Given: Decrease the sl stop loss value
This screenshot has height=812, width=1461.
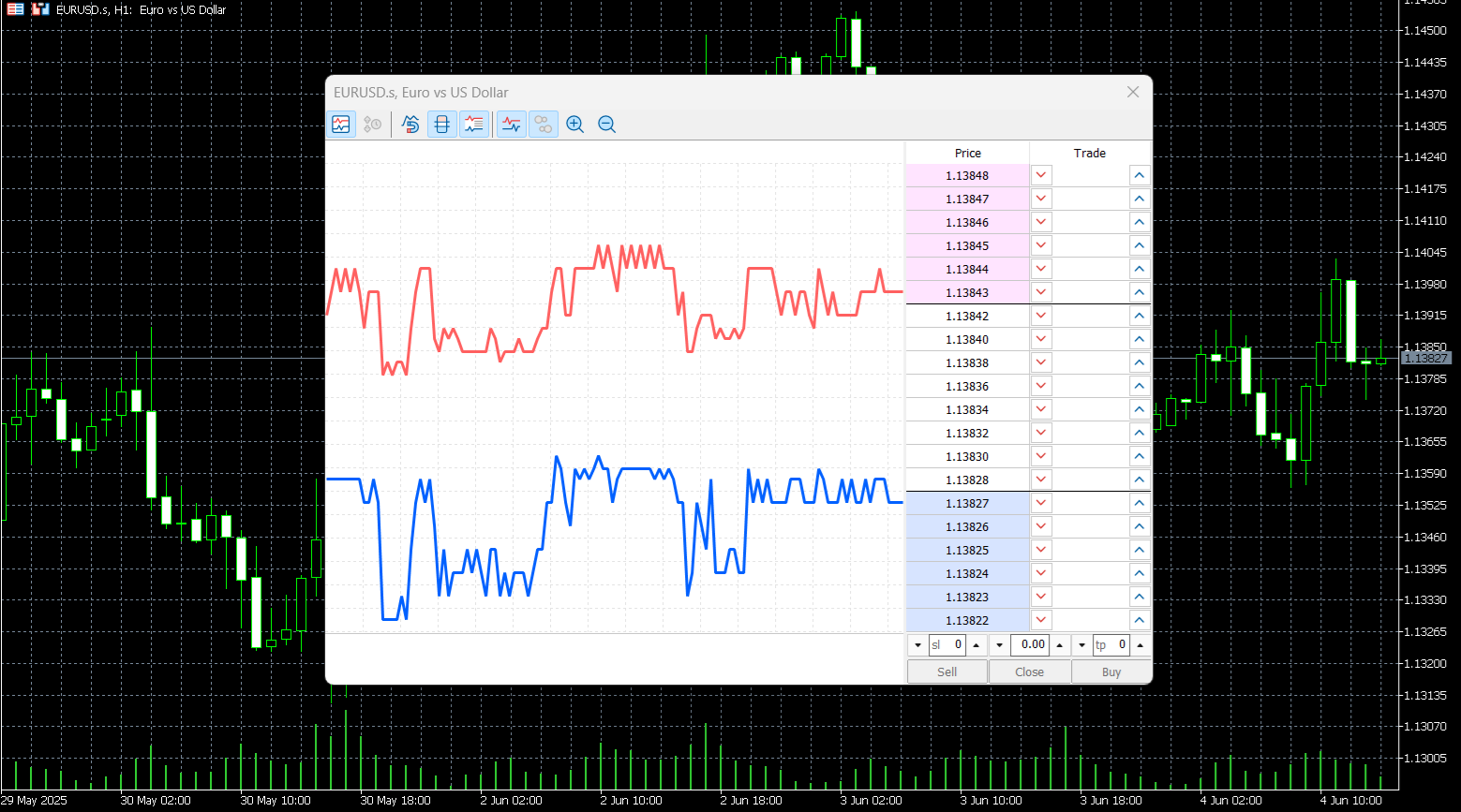Looking at the screenshot, I should click(917, 644).
